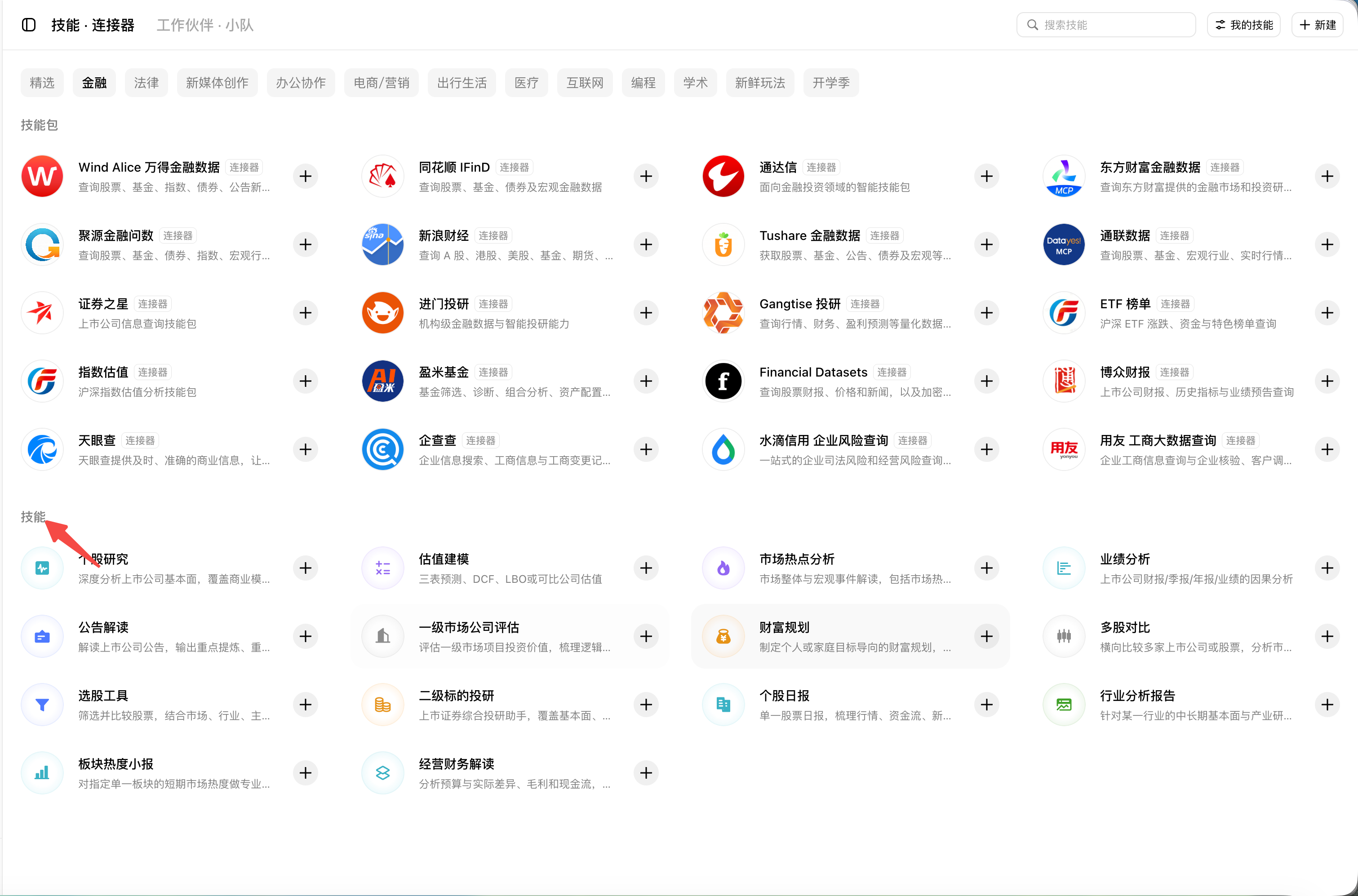The height and width of the screenshot is (896, 1358).
Task: Click the 天眼查 blue swirl icon
Action: tap(42, 449)
